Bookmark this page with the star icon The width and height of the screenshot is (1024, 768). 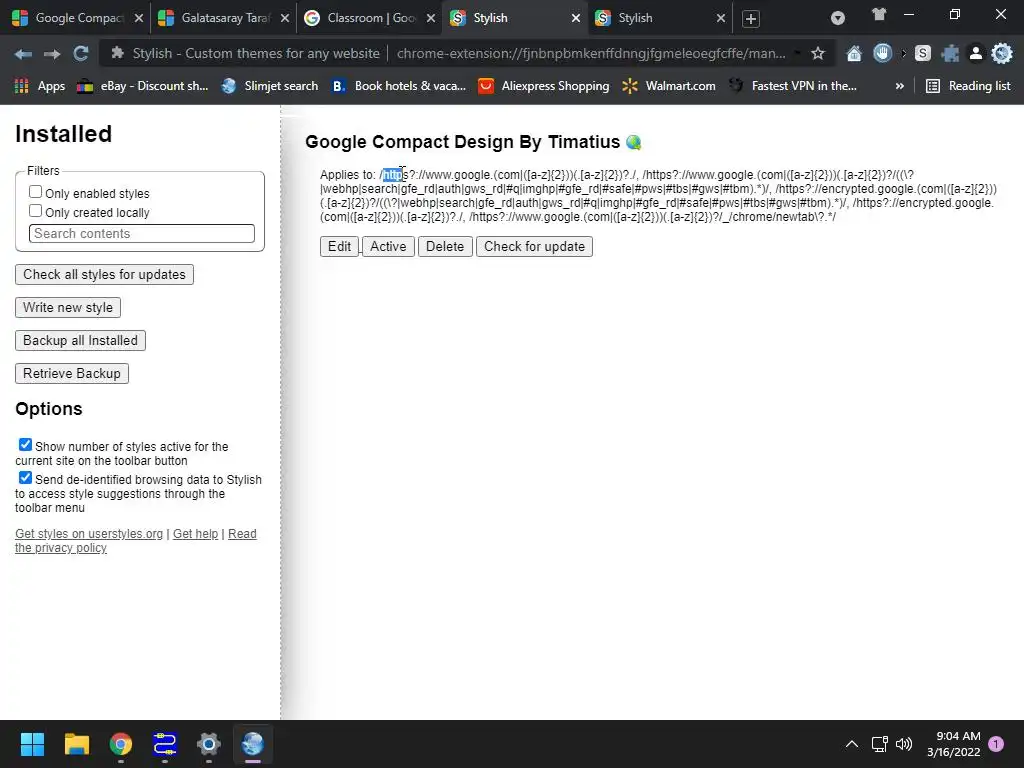[x=818, y=54]
